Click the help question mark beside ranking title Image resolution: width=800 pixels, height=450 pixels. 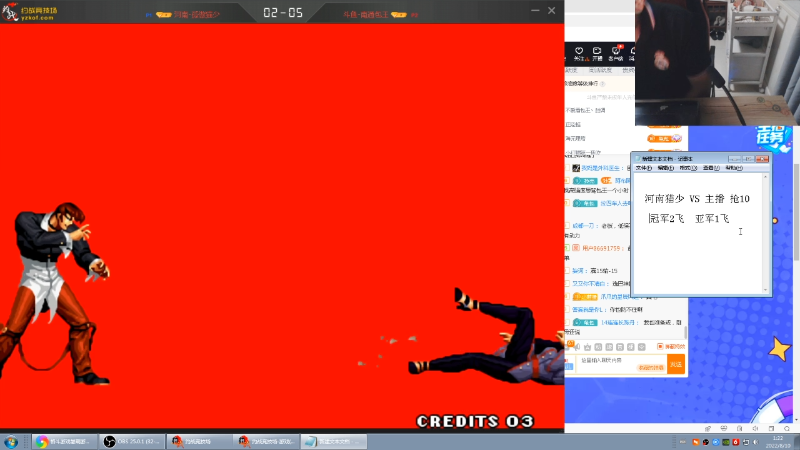(x=603, y=84)
